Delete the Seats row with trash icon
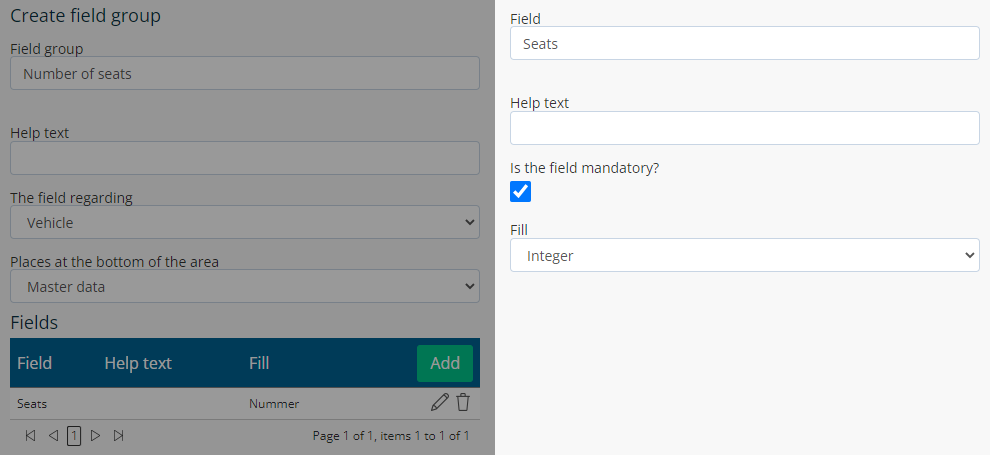 (x=463, y=403)
